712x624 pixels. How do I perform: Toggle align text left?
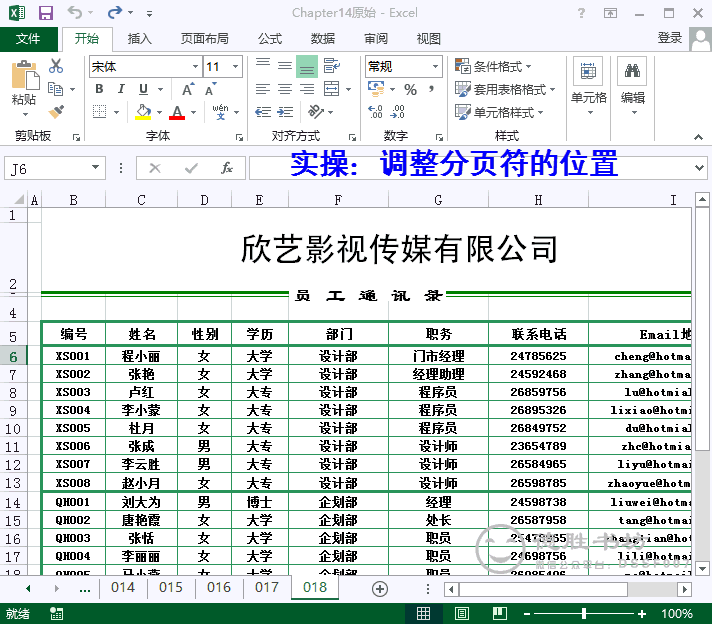pyautogui.click(x=263, y=89)
